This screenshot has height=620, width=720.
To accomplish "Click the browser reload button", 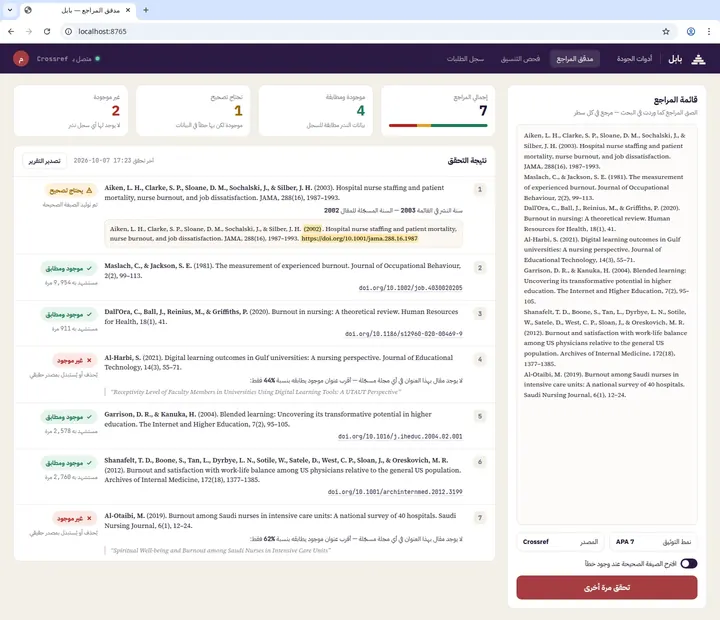I will (x=47, y=31).
